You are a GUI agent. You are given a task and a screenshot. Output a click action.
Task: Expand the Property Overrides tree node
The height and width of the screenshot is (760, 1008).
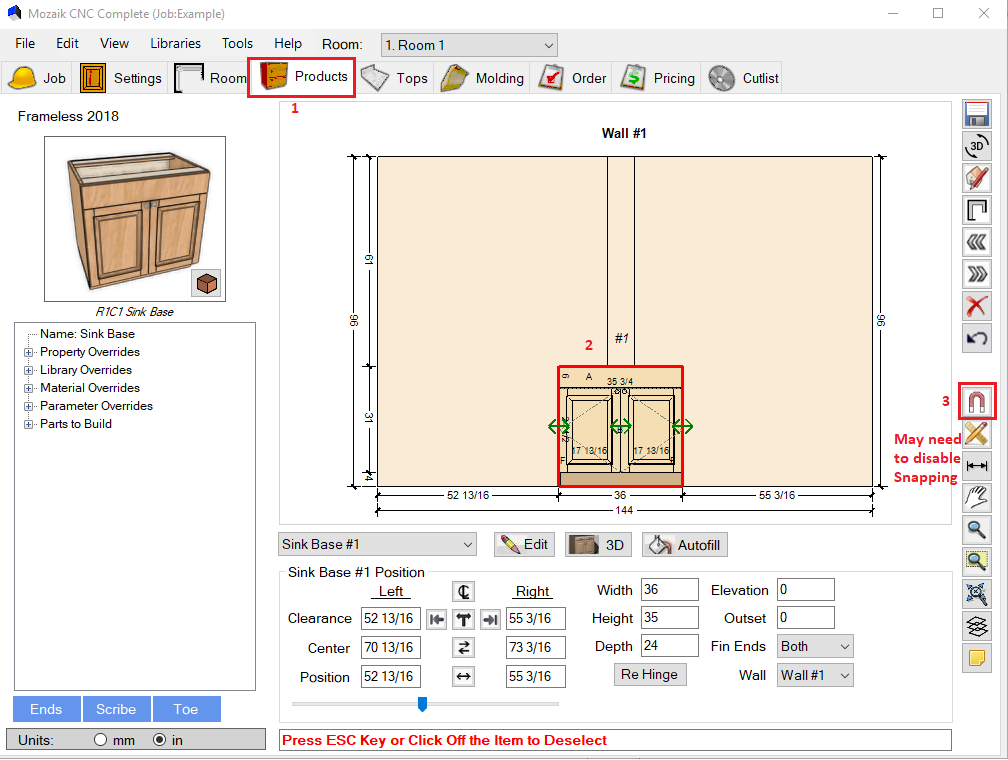(x=29, y=352)
